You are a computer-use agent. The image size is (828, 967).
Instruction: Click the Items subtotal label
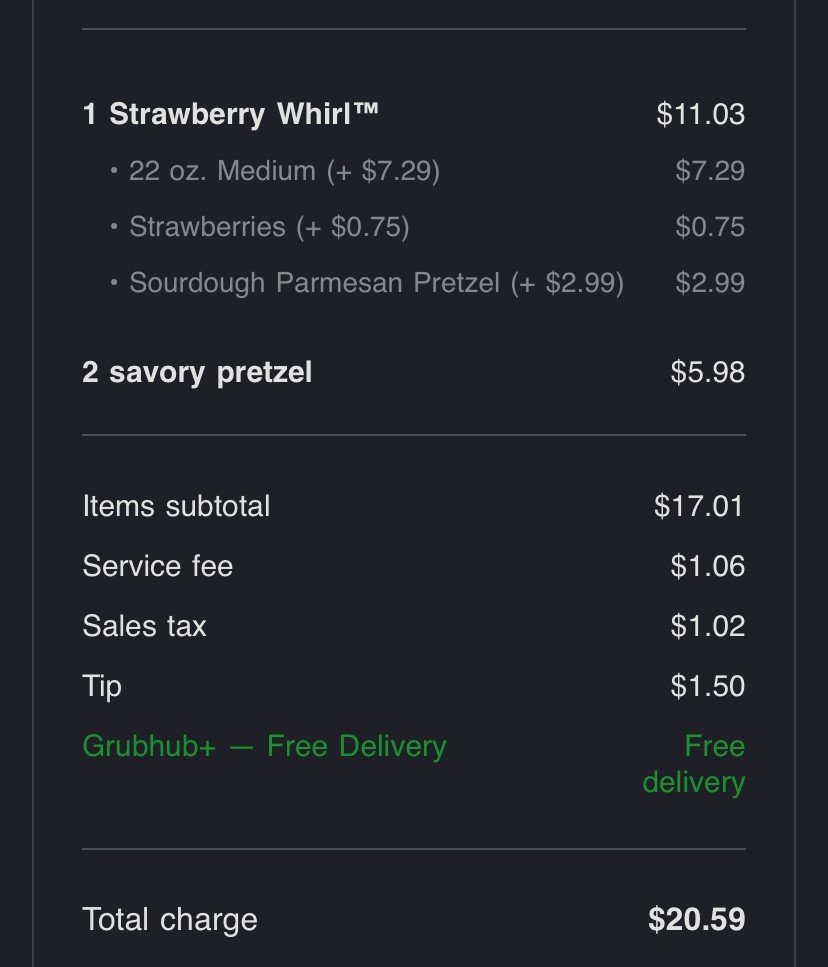click(176, 506)
